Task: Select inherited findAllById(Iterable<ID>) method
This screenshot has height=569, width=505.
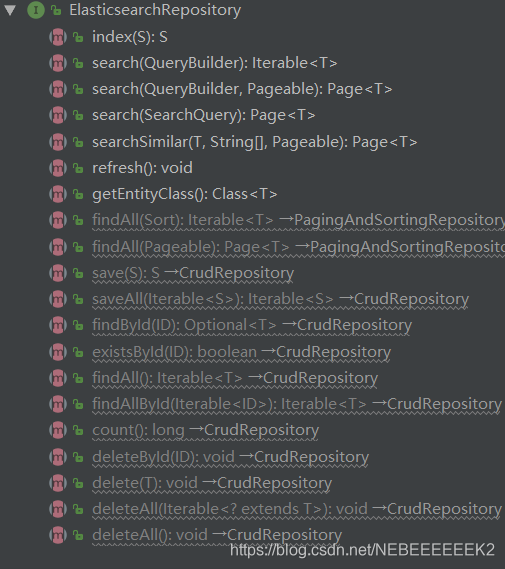Action: pyautogui.click(x=297, y=404)
